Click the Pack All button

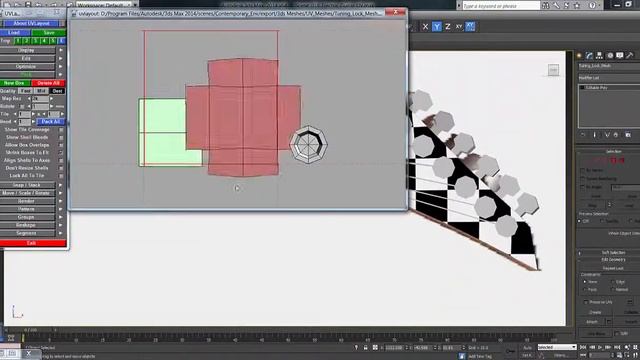coord(51,122)
